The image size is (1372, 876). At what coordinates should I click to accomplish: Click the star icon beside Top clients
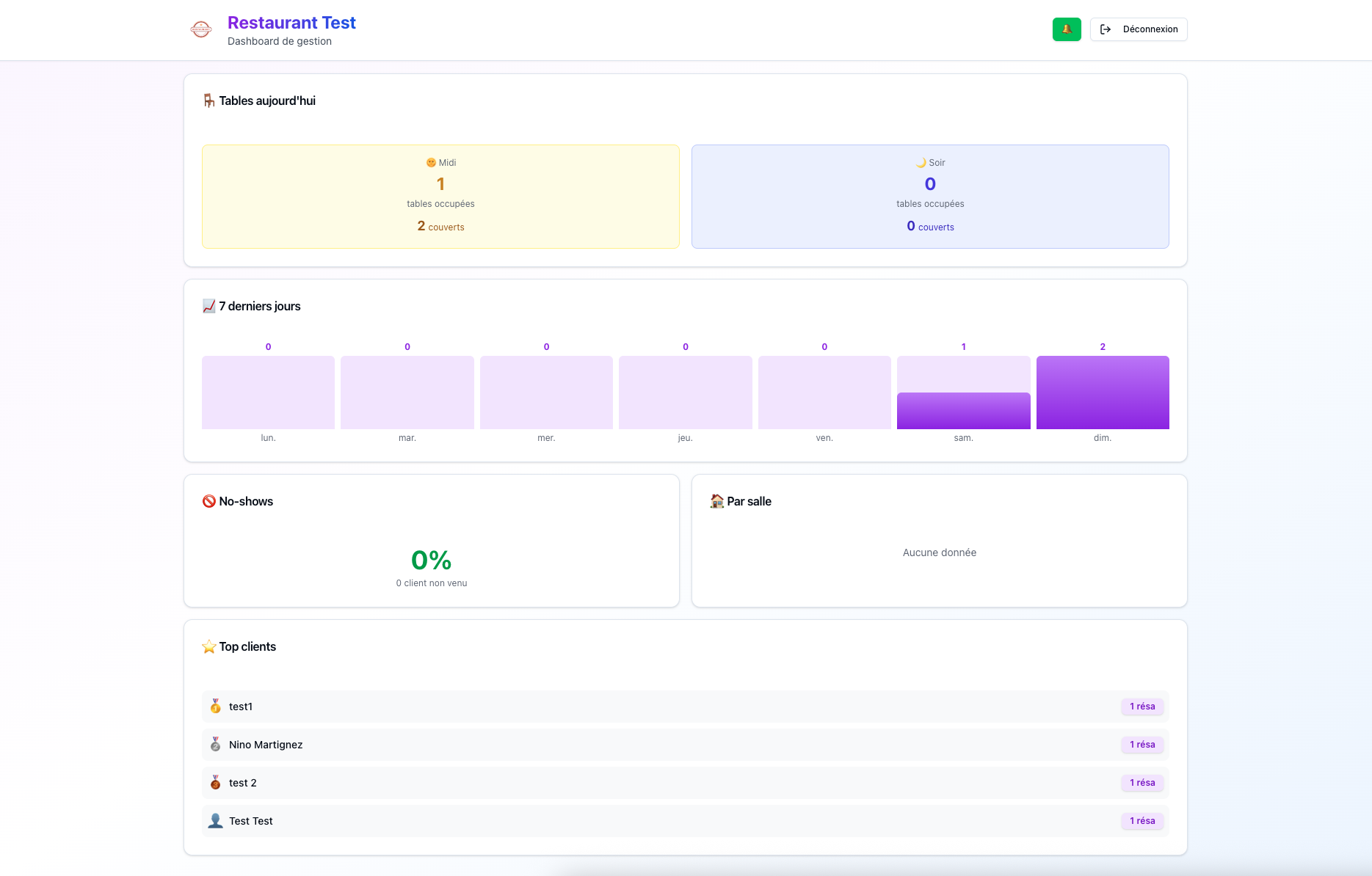pyautogui.click(x=209, y=646)
